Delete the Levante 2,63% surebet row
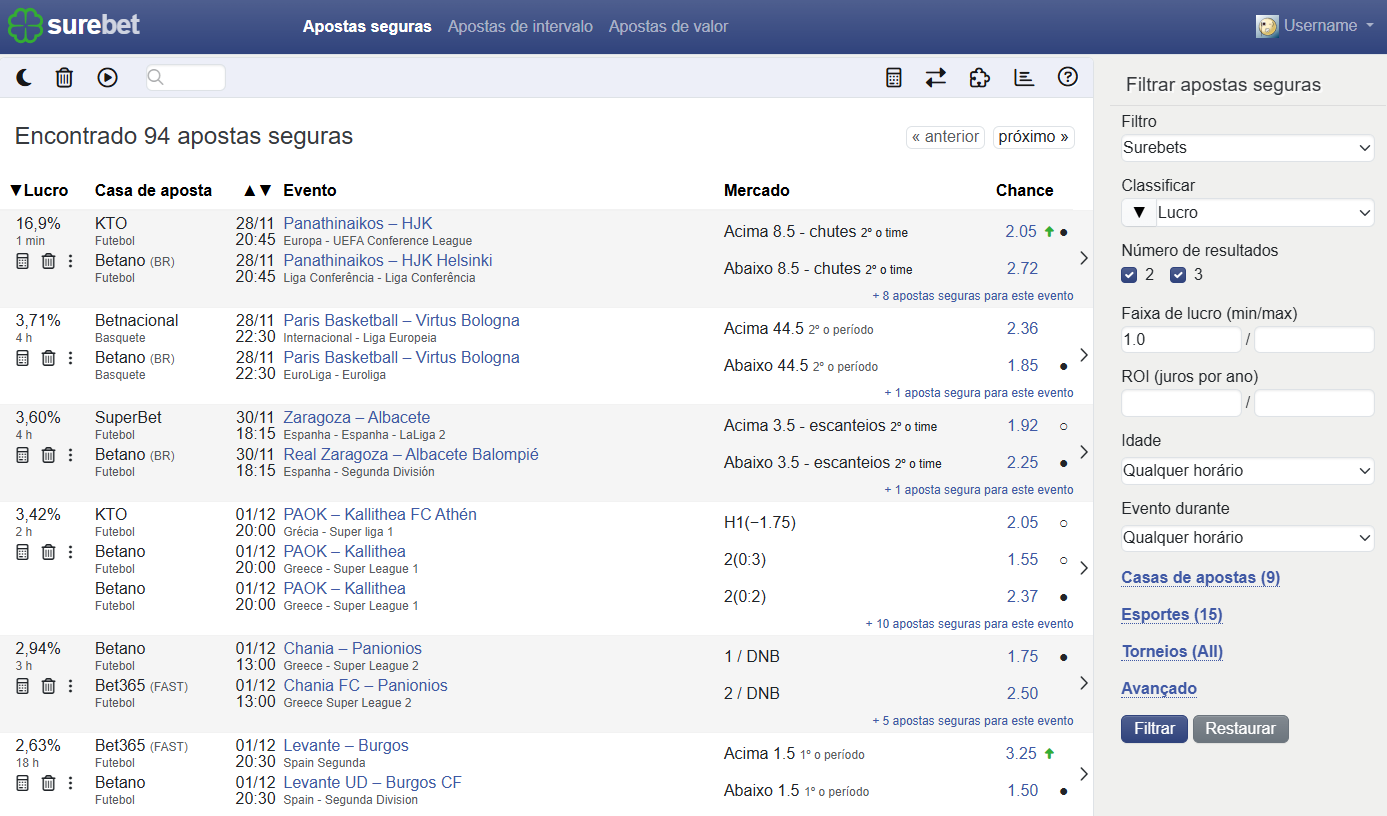This screenshot has height=816, width=1387. coord(48,783)
